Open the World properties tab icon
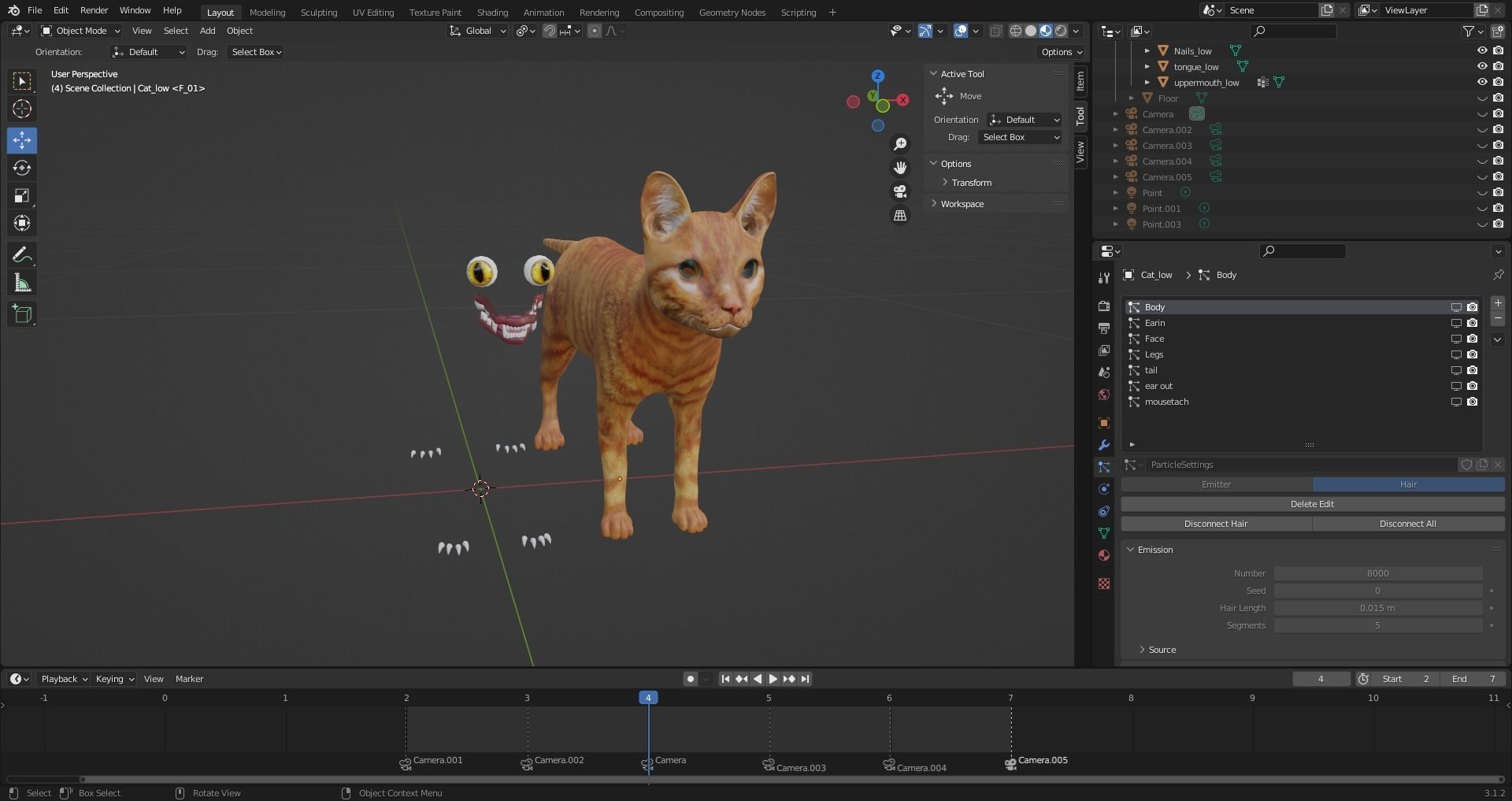 [1104, 394]
